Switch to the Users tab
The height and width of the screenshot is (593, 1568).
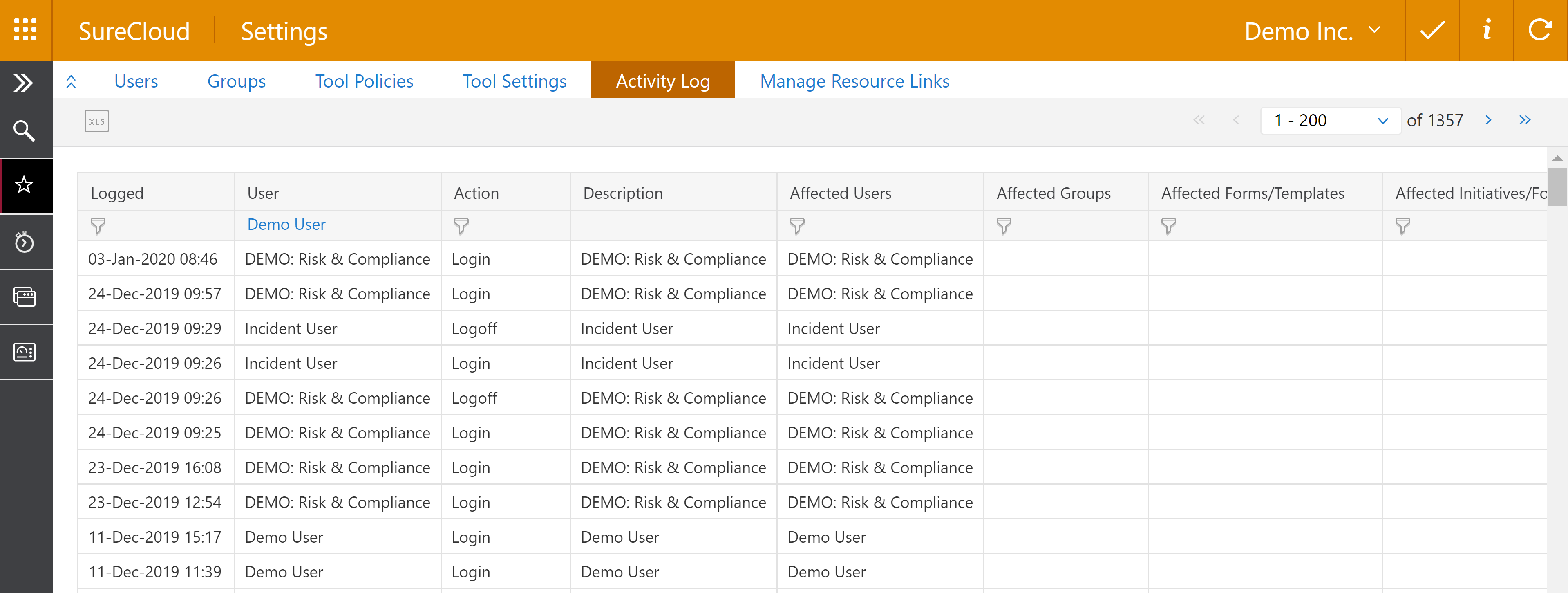[136, 81]
